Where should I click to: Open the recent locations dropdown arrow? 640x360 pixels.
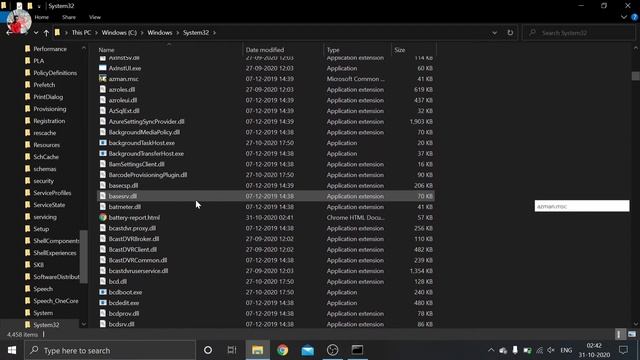(36, 33)
